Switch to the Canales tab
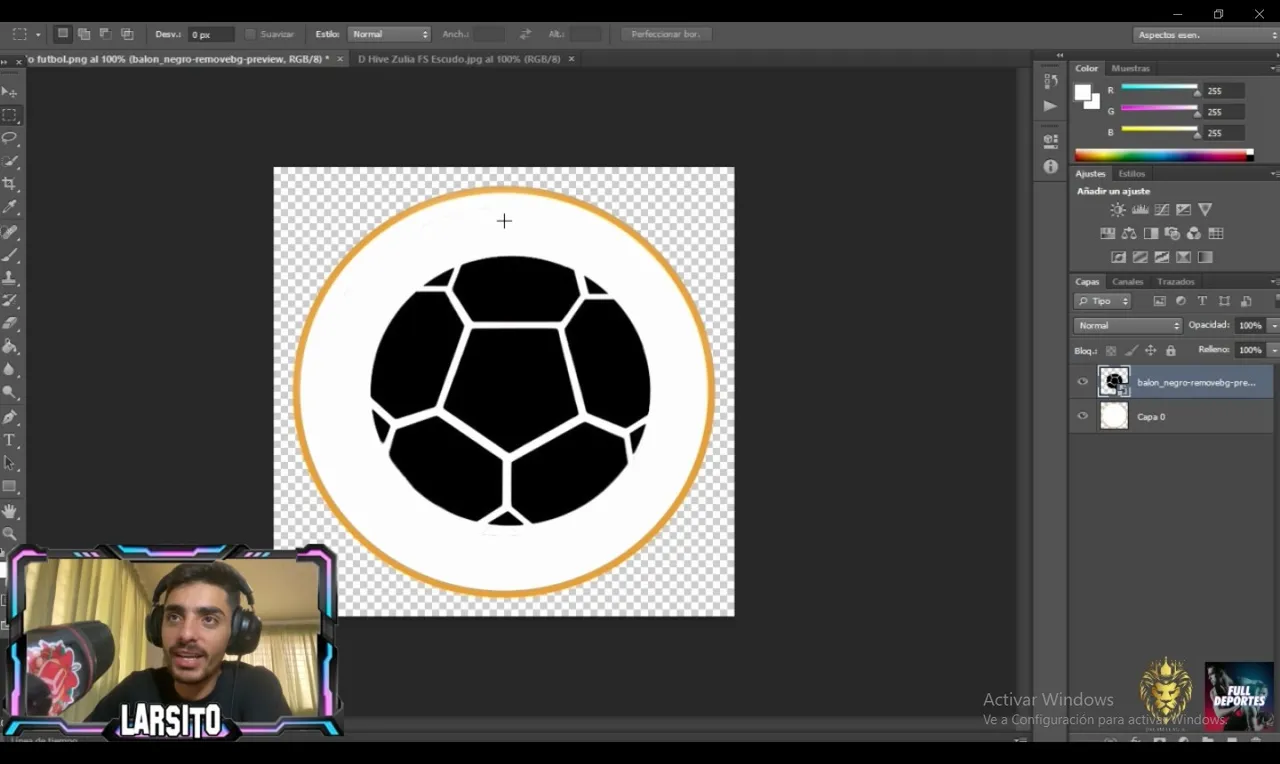This screenshot has width=1280, height=764. click(1127, 282)
